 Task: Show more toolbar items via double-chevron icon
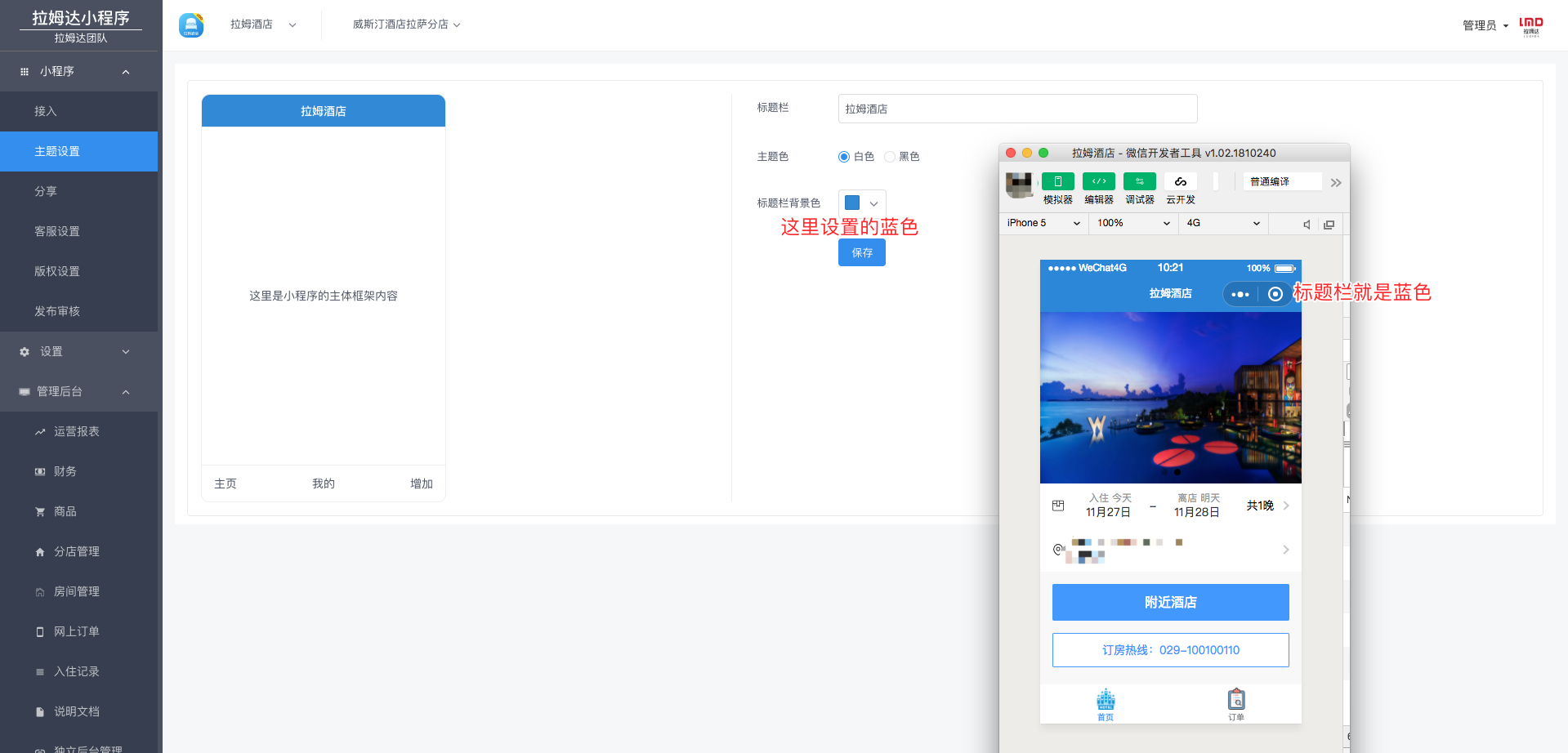pos(1336,182)
